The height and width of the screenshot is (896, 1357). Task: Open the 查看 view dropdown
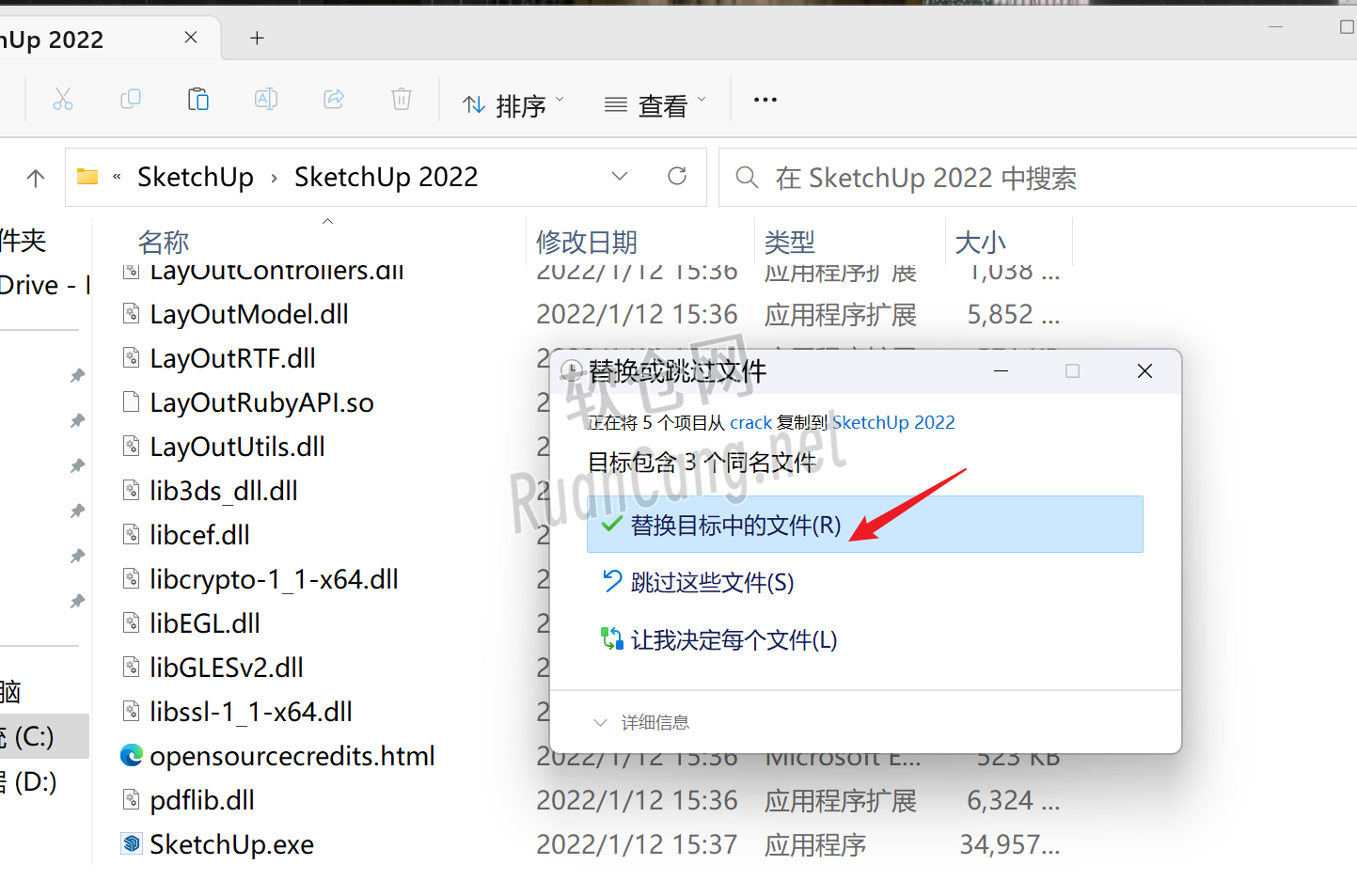pos(655,105)
